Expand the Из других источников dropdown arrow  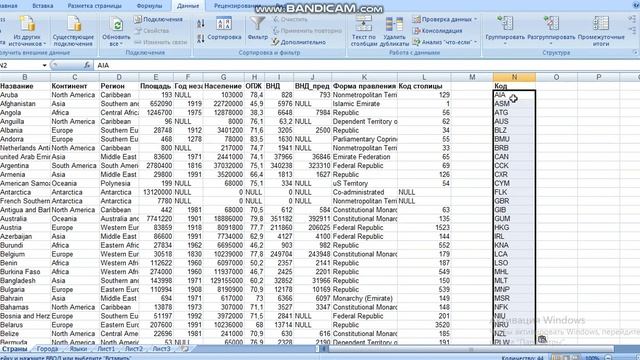[44, 44]
